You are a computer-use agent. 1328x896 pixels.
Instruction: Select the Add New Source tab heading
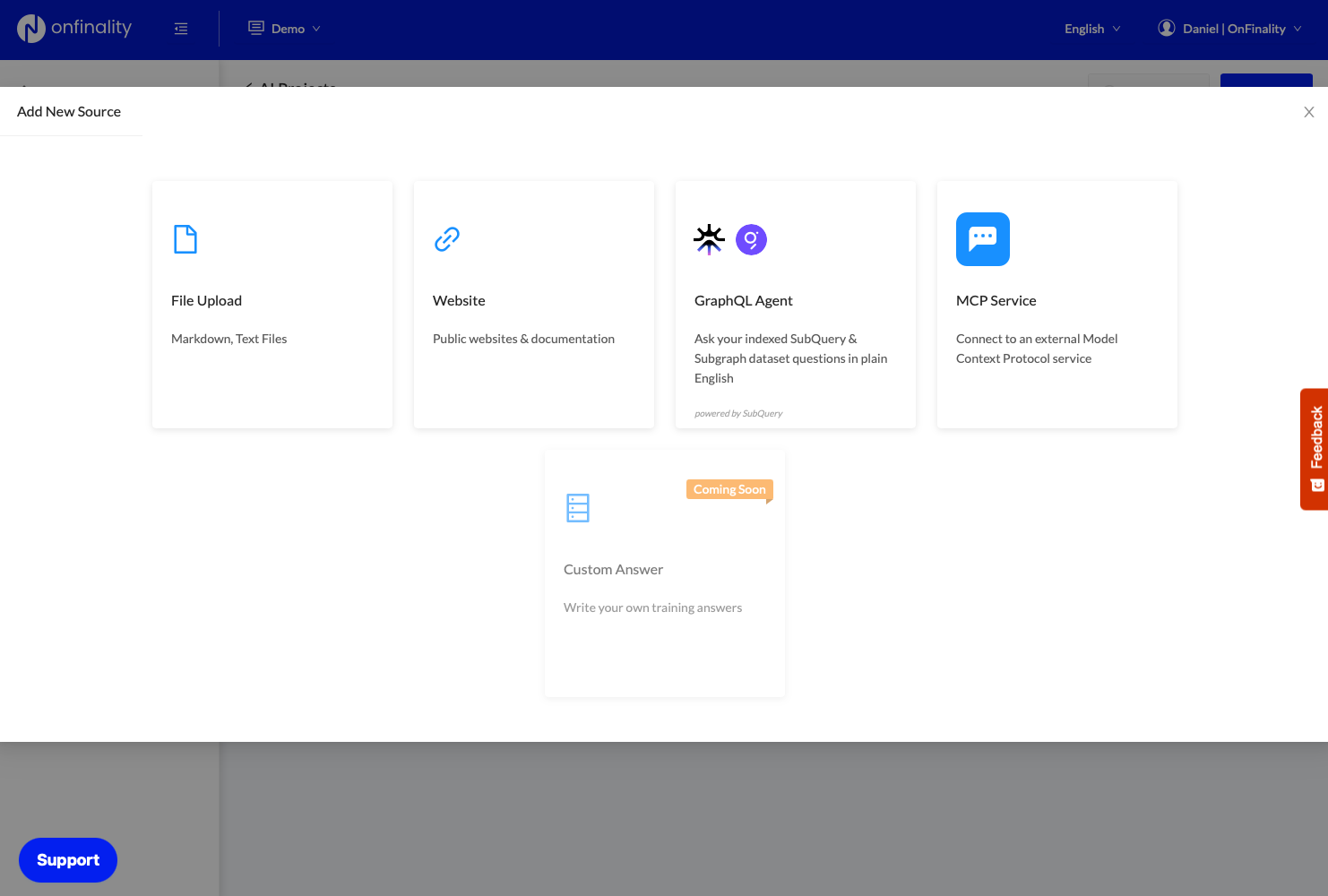[x=69, y=112]
